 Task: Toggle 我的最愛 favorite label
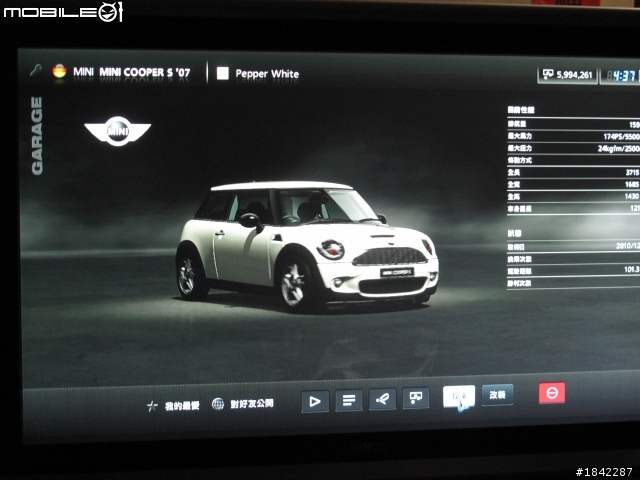coord(182,406)
